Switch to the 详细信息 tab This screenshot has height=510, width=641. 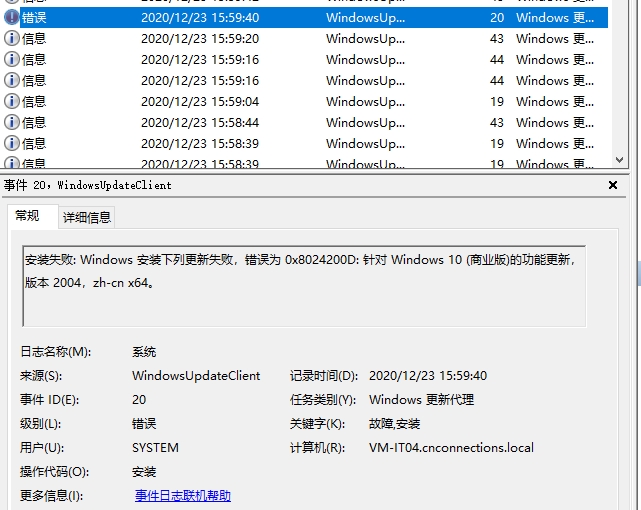87,217
